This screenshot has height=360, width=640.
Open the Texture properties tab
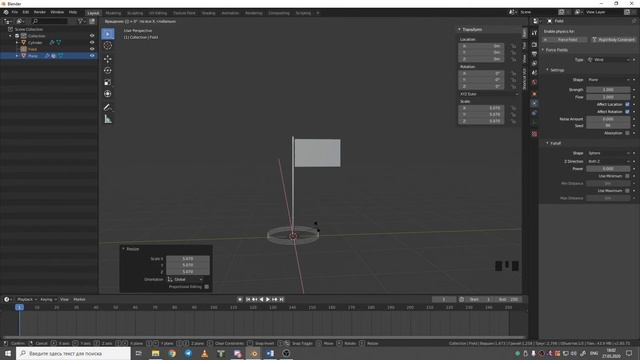point(534,134)
